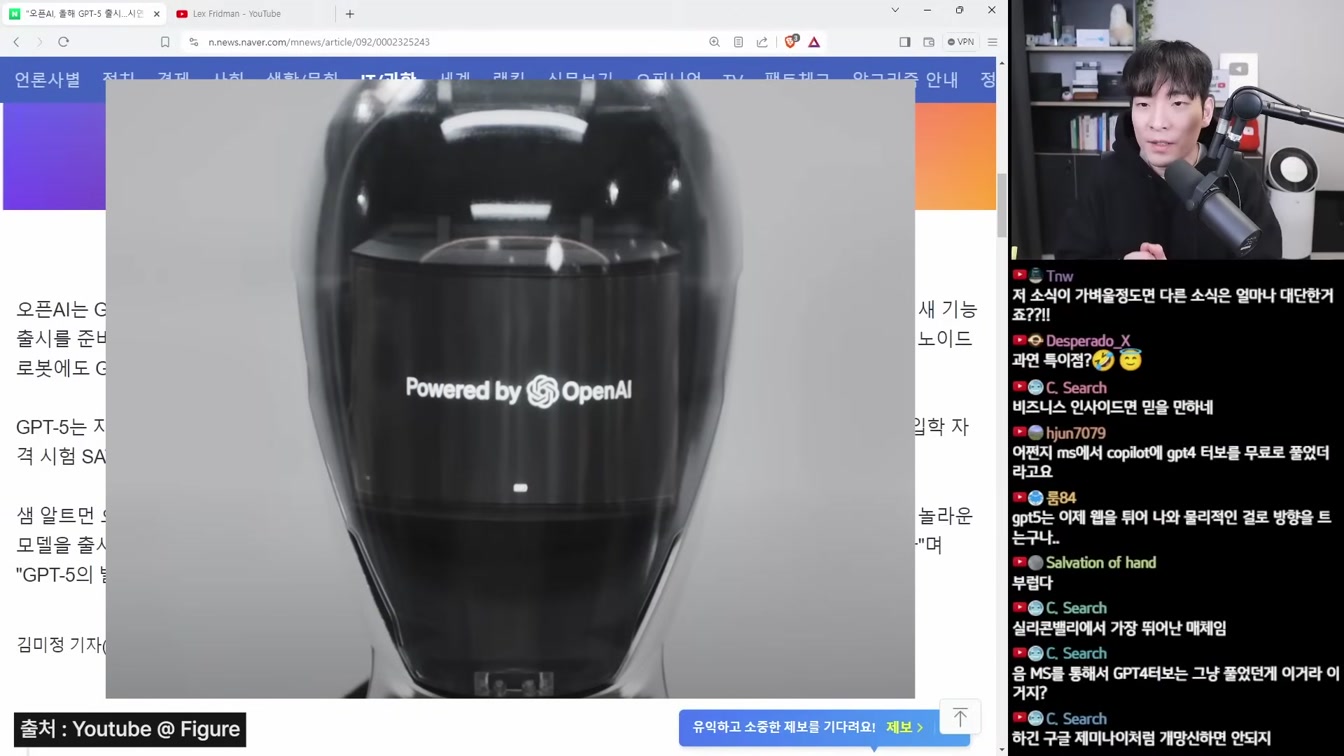The image size is (1344, 756).
Task: Click chat message 과연 특이점?
Action: pyautogui.click(x=1077, y=360)
